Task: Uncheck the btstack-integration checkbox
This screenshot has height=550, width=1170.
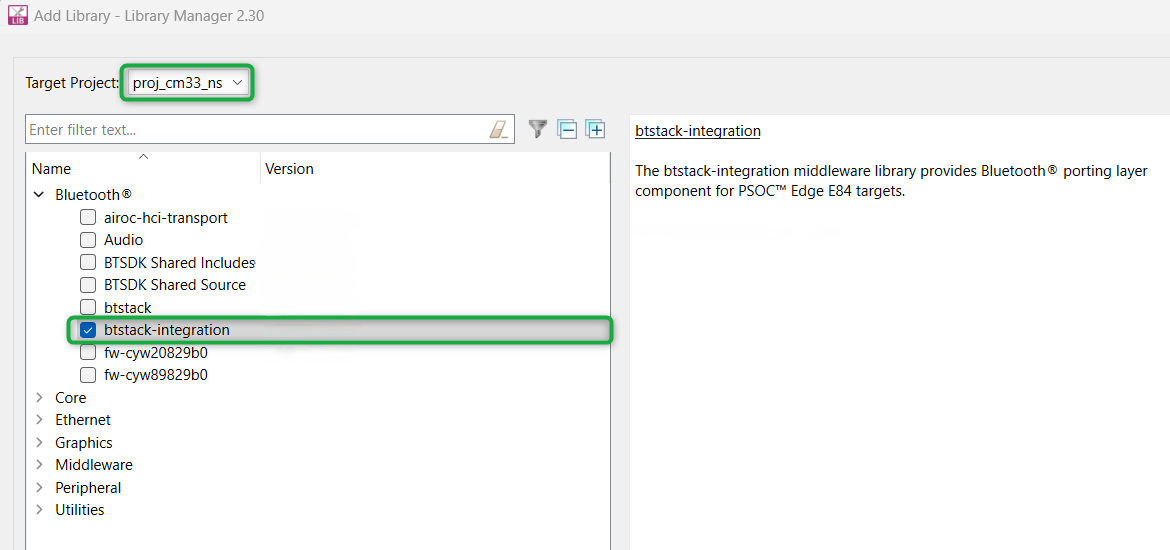Action: click(x=88, y=330)
